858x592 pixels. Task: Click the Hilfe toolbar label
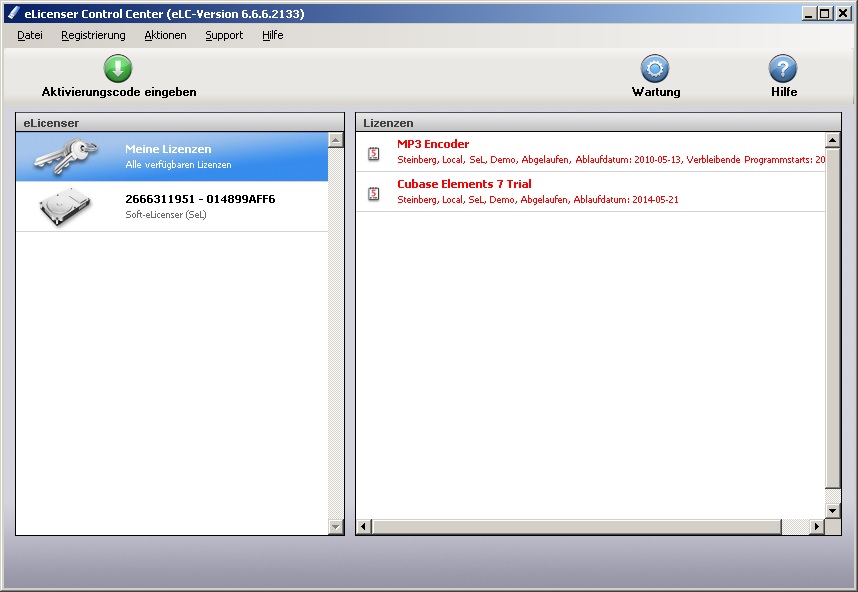click(784, 92)
